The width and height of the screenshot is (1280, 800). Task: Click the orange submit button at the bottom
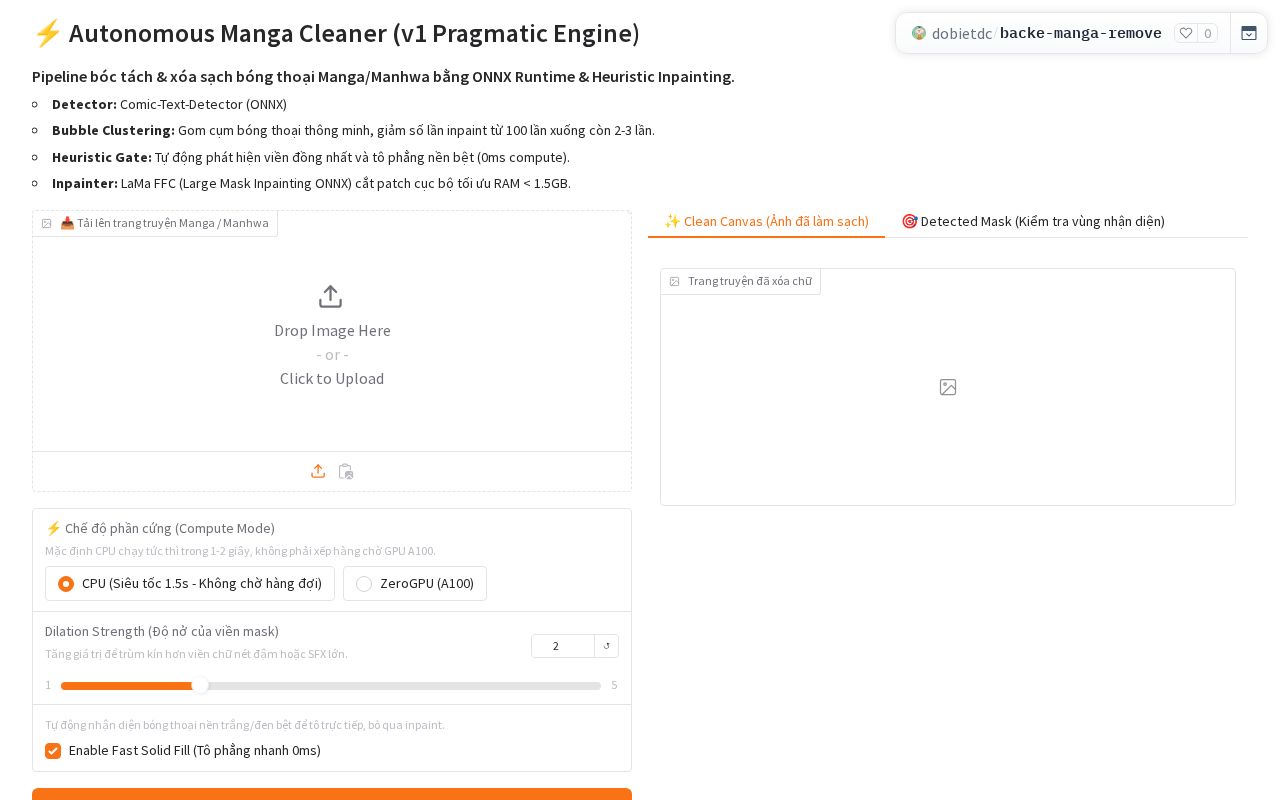[332, 794]
